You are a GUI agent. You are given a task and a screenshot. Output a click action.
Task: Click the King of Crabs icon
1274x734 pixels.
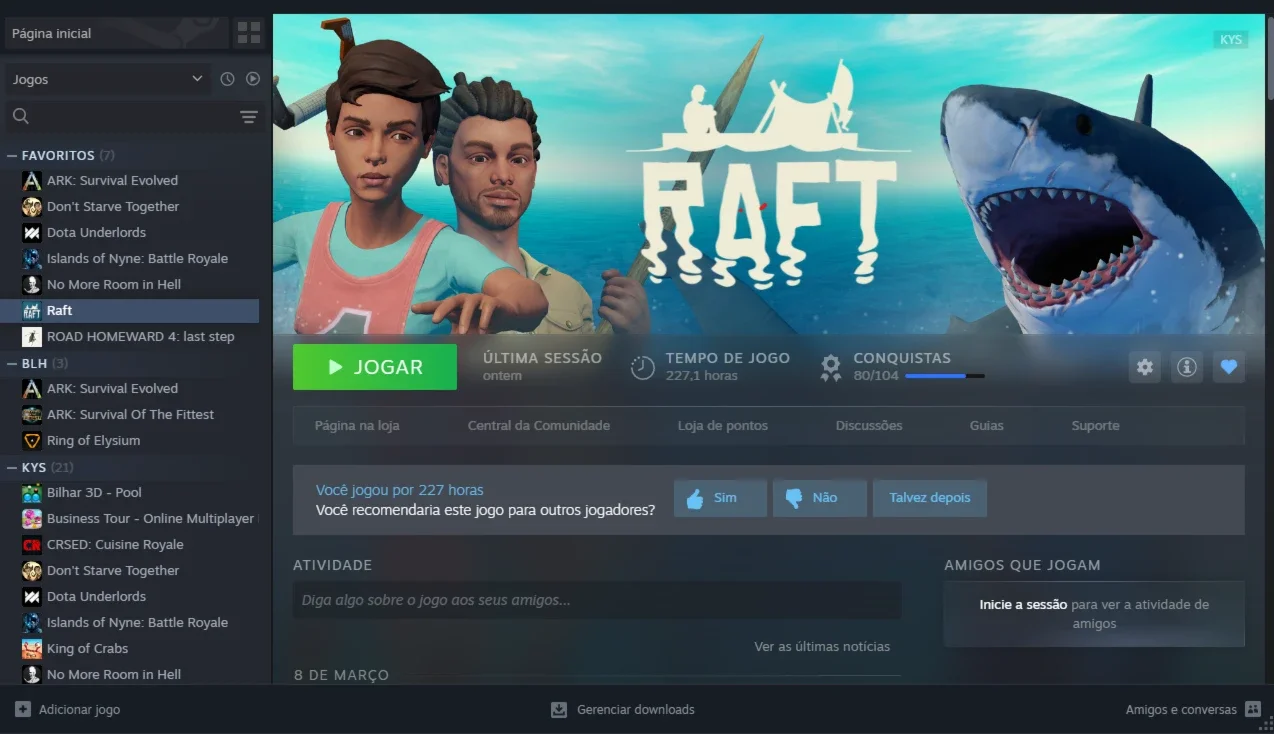tap(32, 649)
